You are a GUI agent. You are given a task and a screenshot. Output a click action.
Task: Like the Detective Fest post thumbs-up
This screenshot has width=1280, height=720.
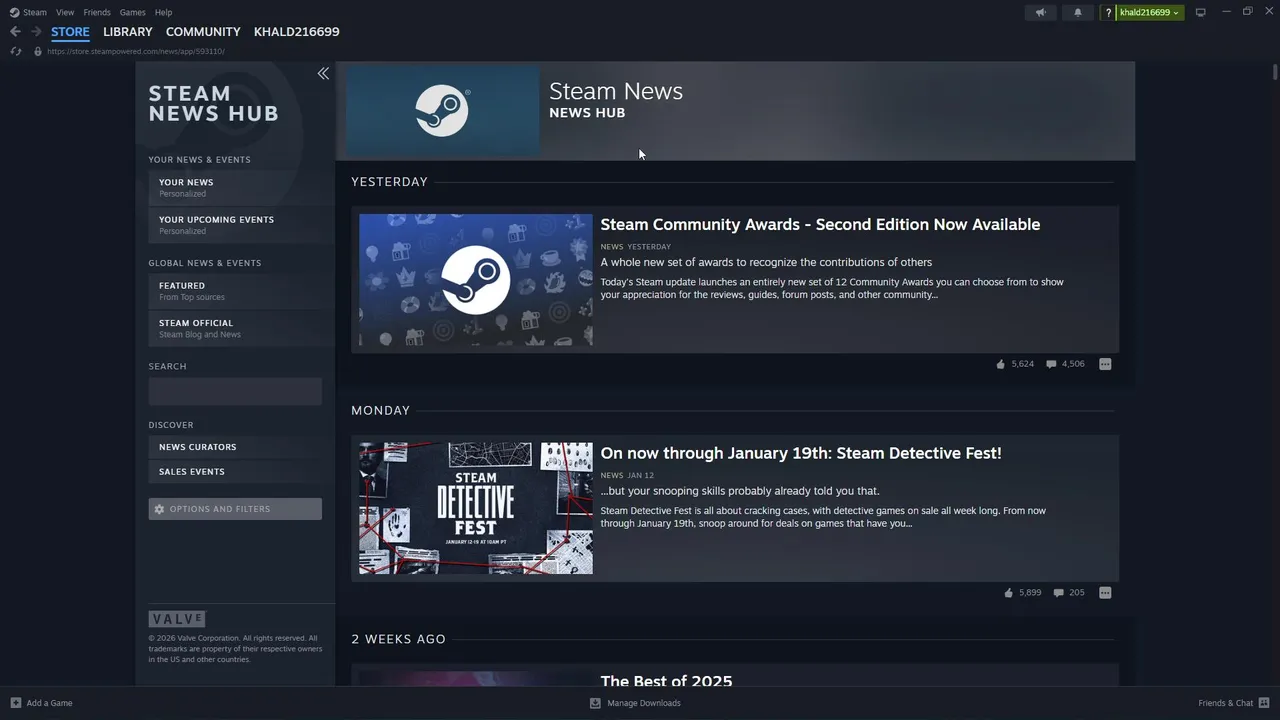1008,593
